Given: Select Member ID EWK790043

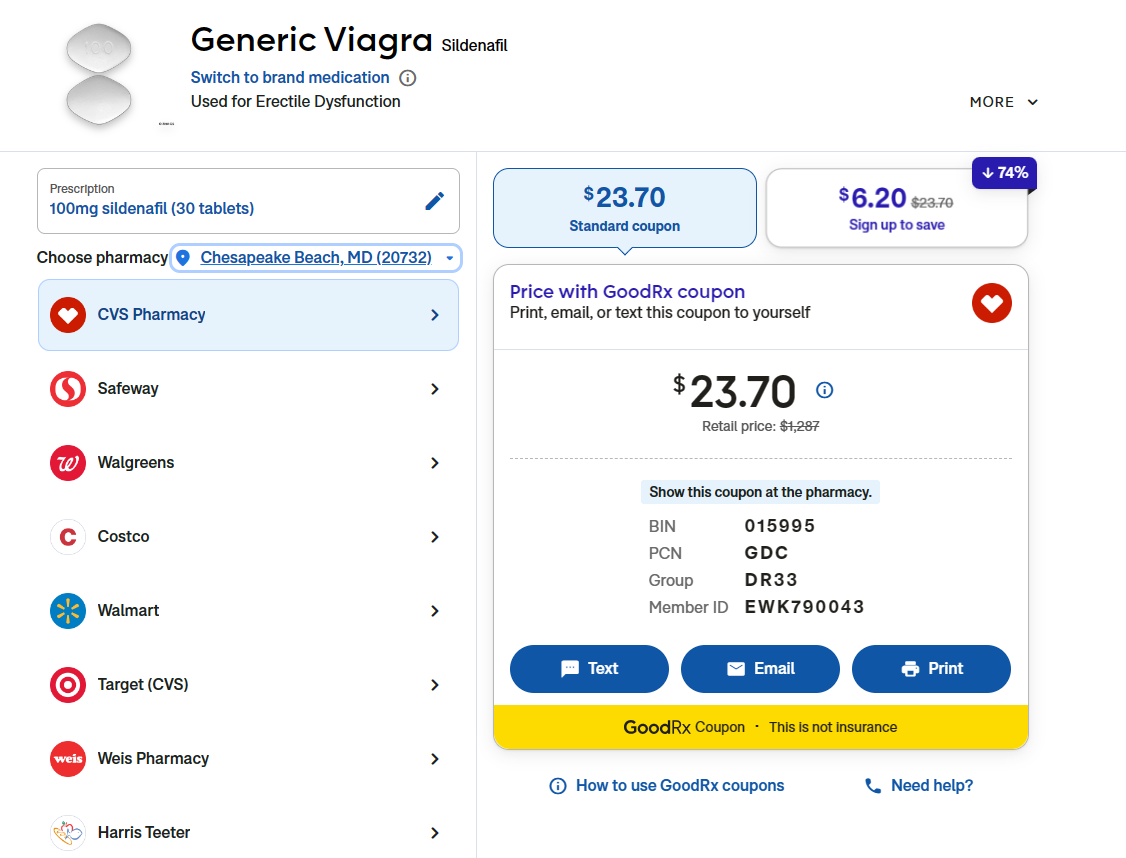Looking at the screenshot, I should pos(804,607).
